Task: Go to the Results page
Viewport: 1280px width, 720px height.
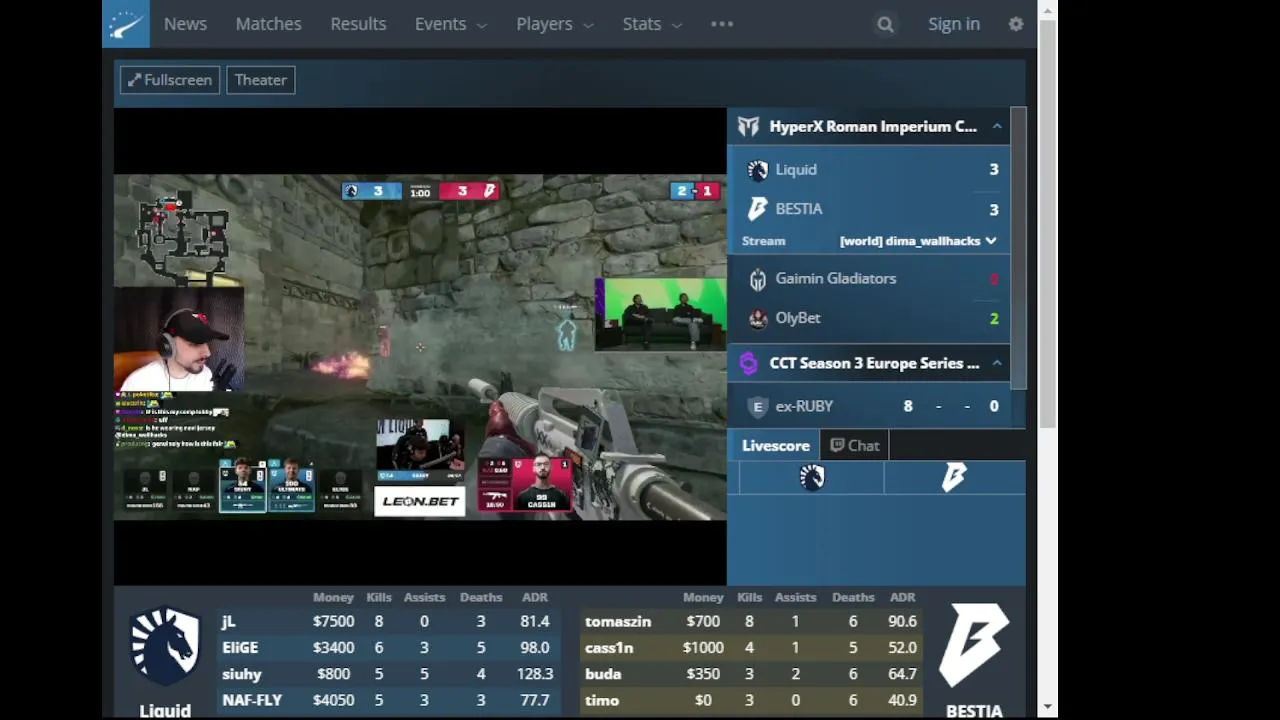Action: tap(358, 24)
